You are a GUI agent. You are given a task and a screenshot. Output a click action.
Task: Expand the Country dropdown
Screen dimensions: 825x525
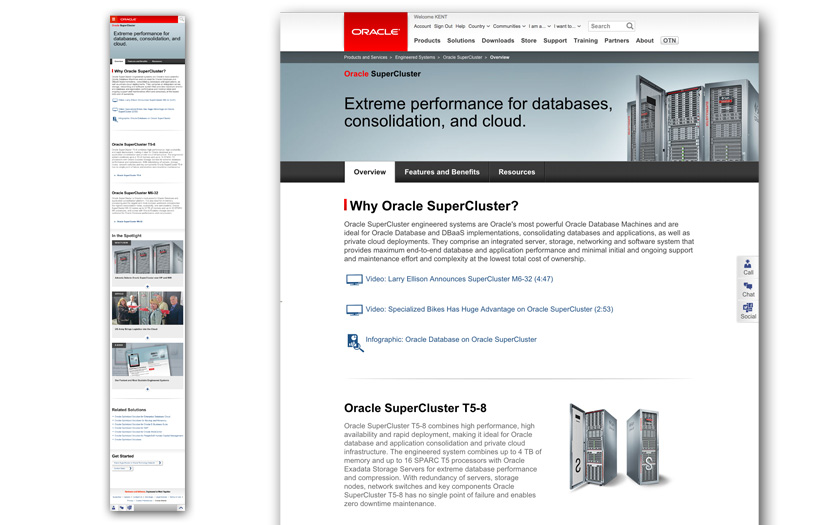(x=479, y=26)
